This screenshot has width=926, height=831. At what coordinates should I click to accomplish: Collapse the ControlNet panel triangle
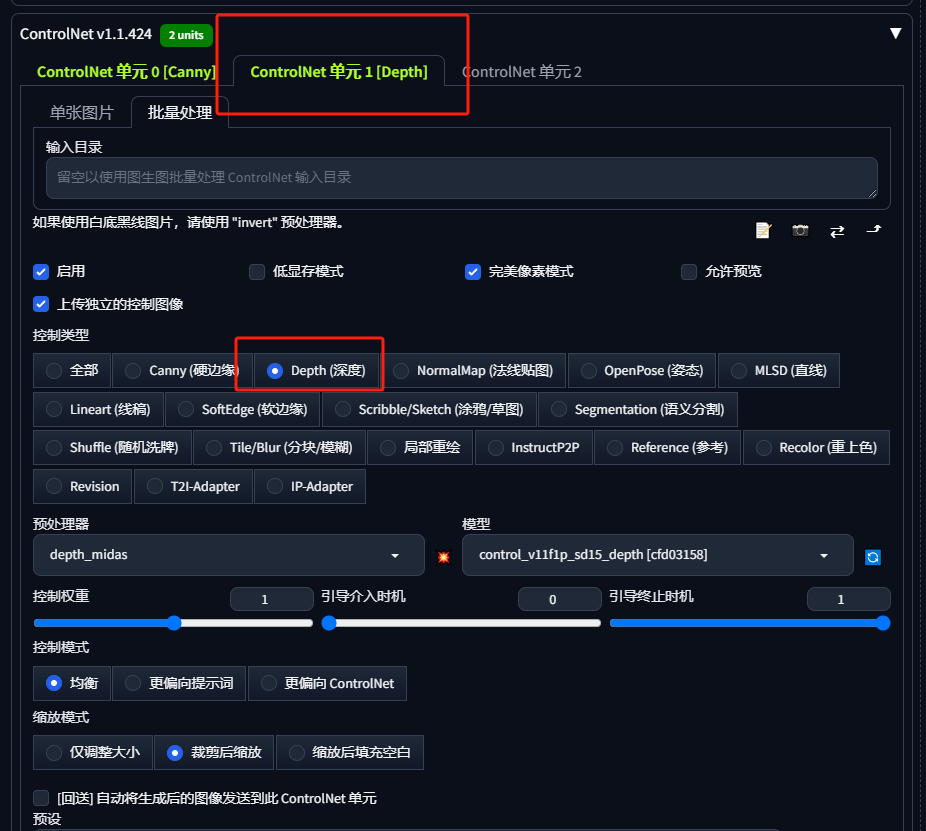point(895,34)
